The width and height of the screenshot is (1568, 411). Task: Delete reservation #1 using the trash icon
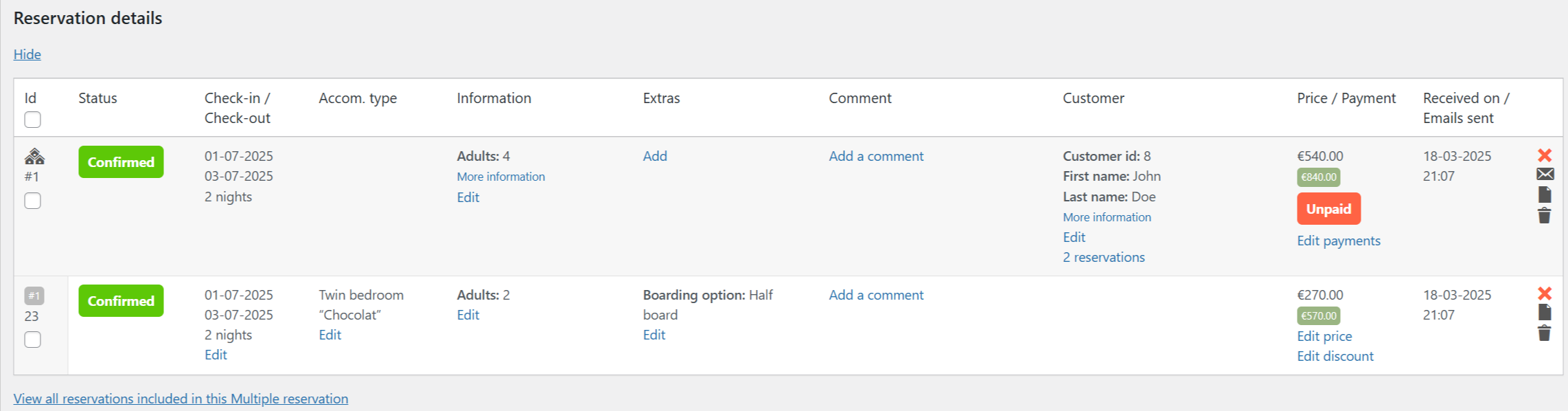point(1545,215)
